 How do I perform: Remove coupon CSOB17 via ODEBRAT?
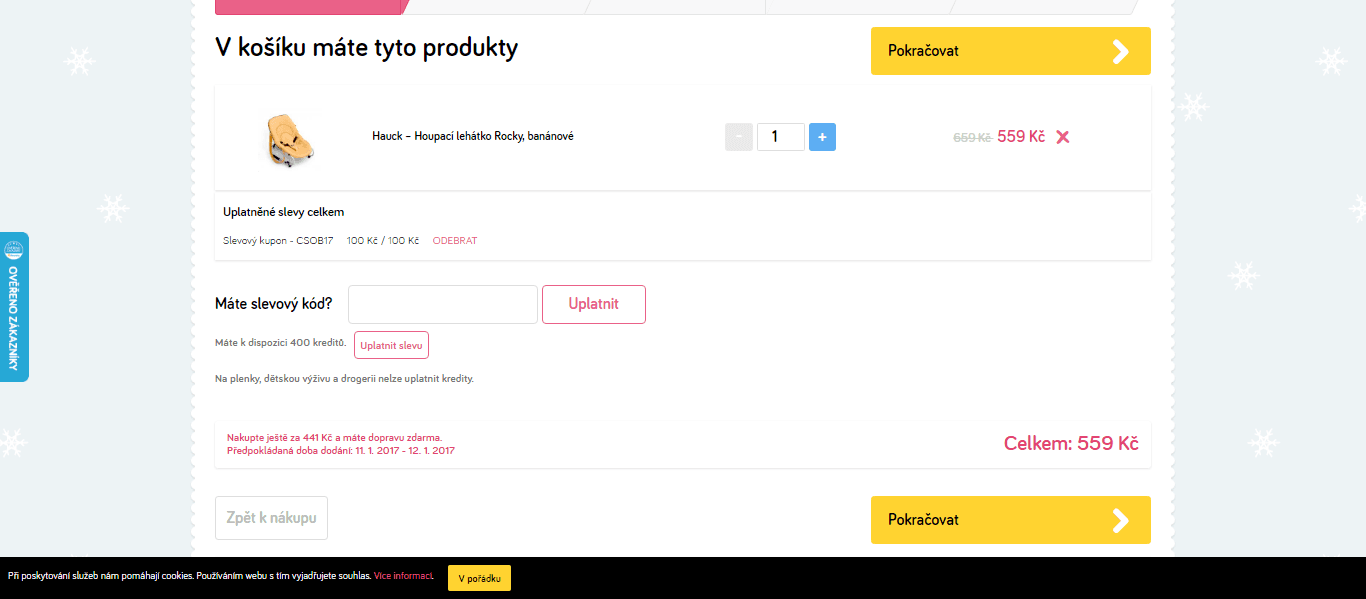pos(455,241)
